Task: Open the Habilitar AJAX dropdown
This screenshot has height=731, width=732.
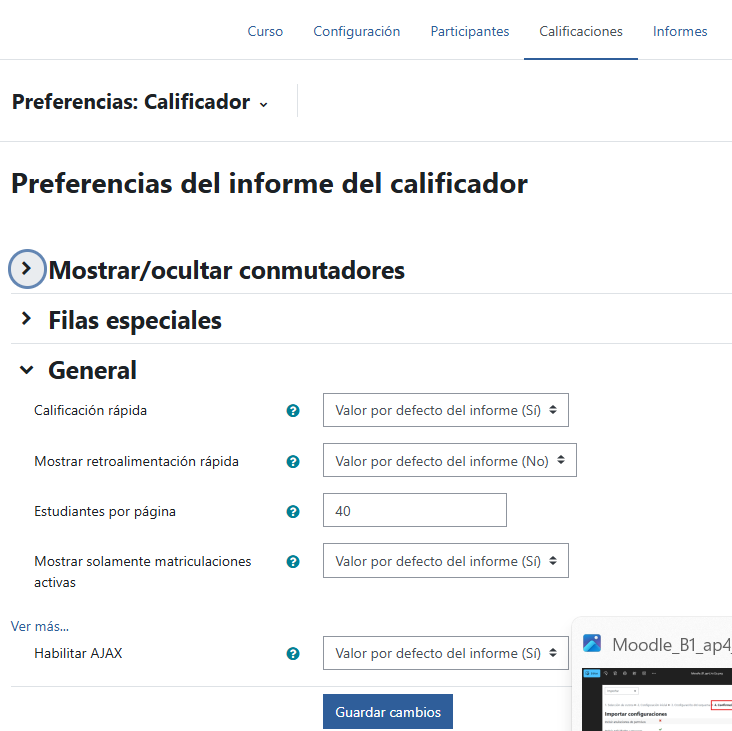Action: [445, 653]
